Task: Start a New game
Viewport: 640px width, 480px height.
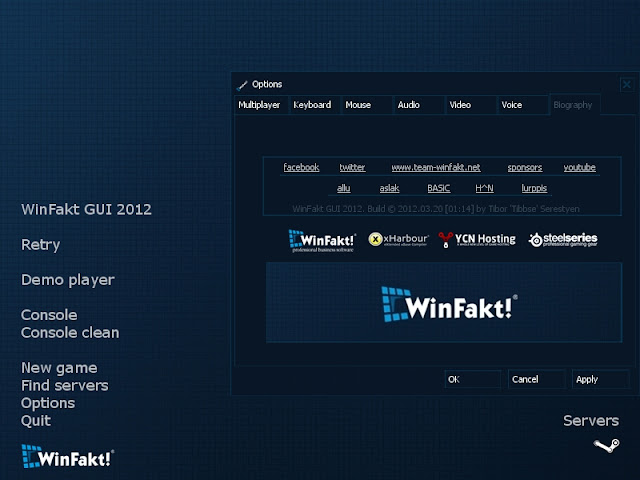Action: click(59, 368)
